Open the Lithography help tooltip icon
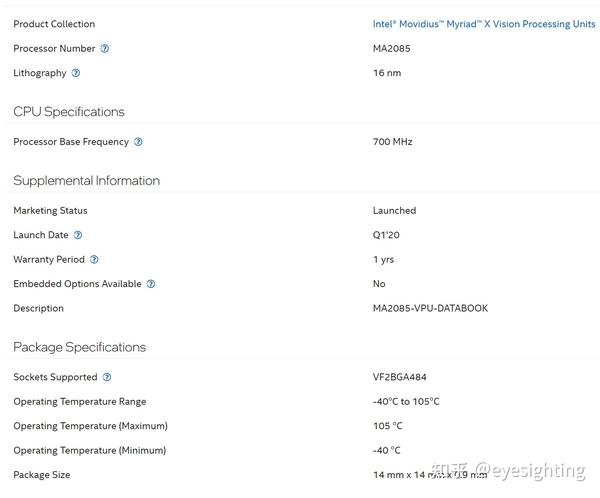This screenshot has width=600, height=498. coord(76,73)
